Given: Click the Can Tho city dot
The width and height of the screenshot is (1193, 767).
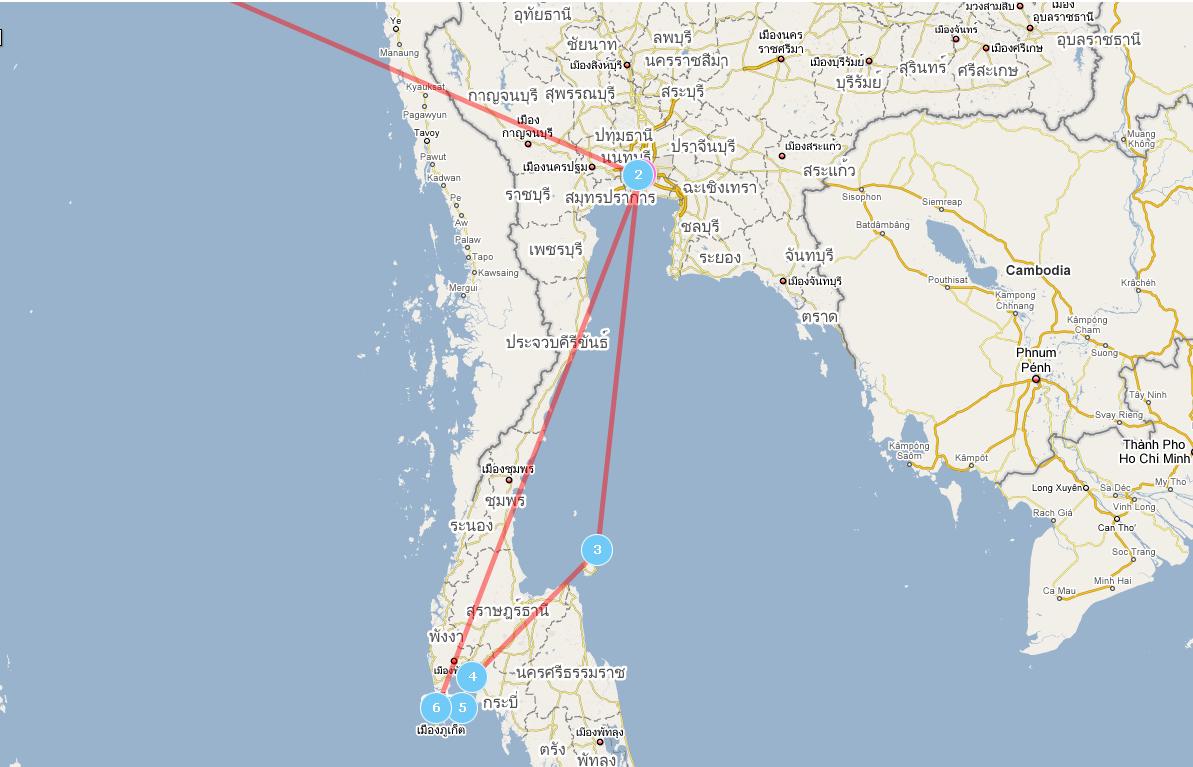Looking at the screenshot, I should 1117,518.
